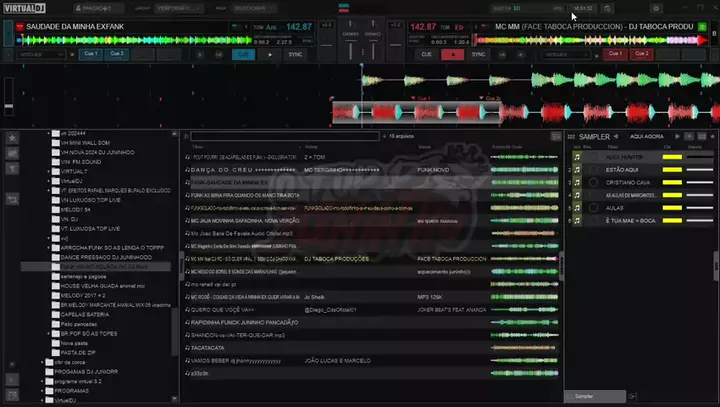Pick the yellow color swatch for ESTÃO AQUI

coord(672,170)
